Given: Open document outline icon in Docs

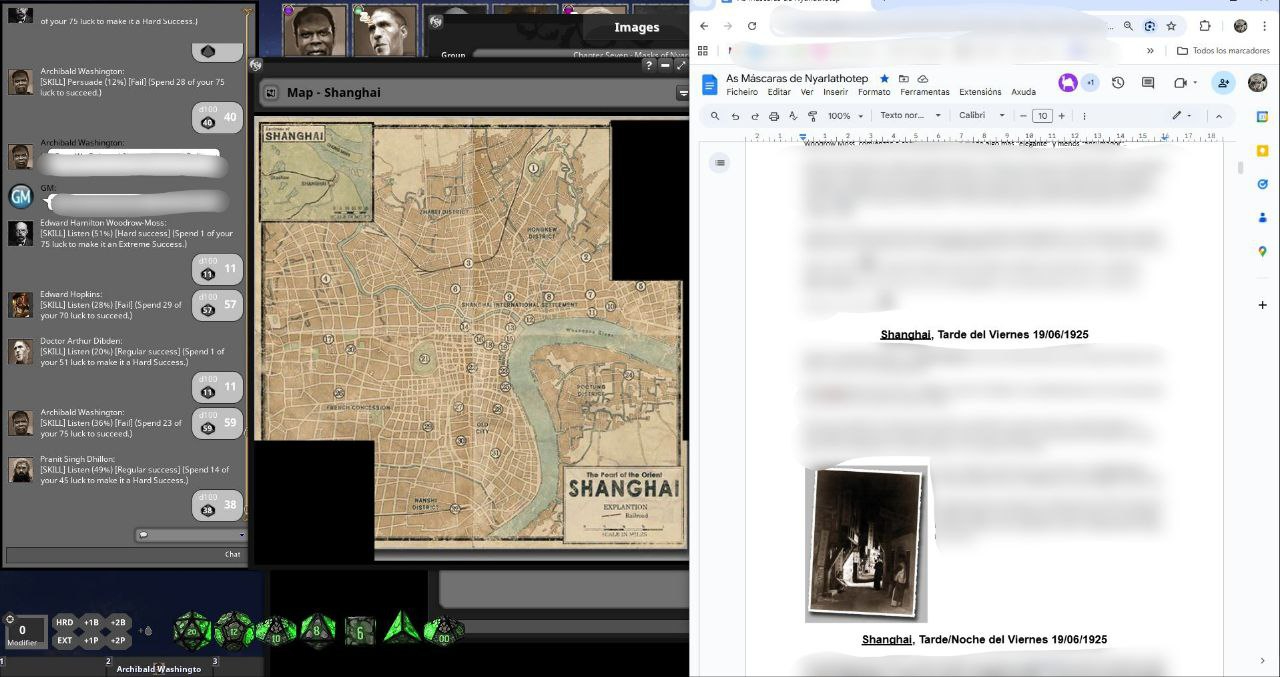Looking at the screenshot, I should pyautogui.click(x=719, y=163).
